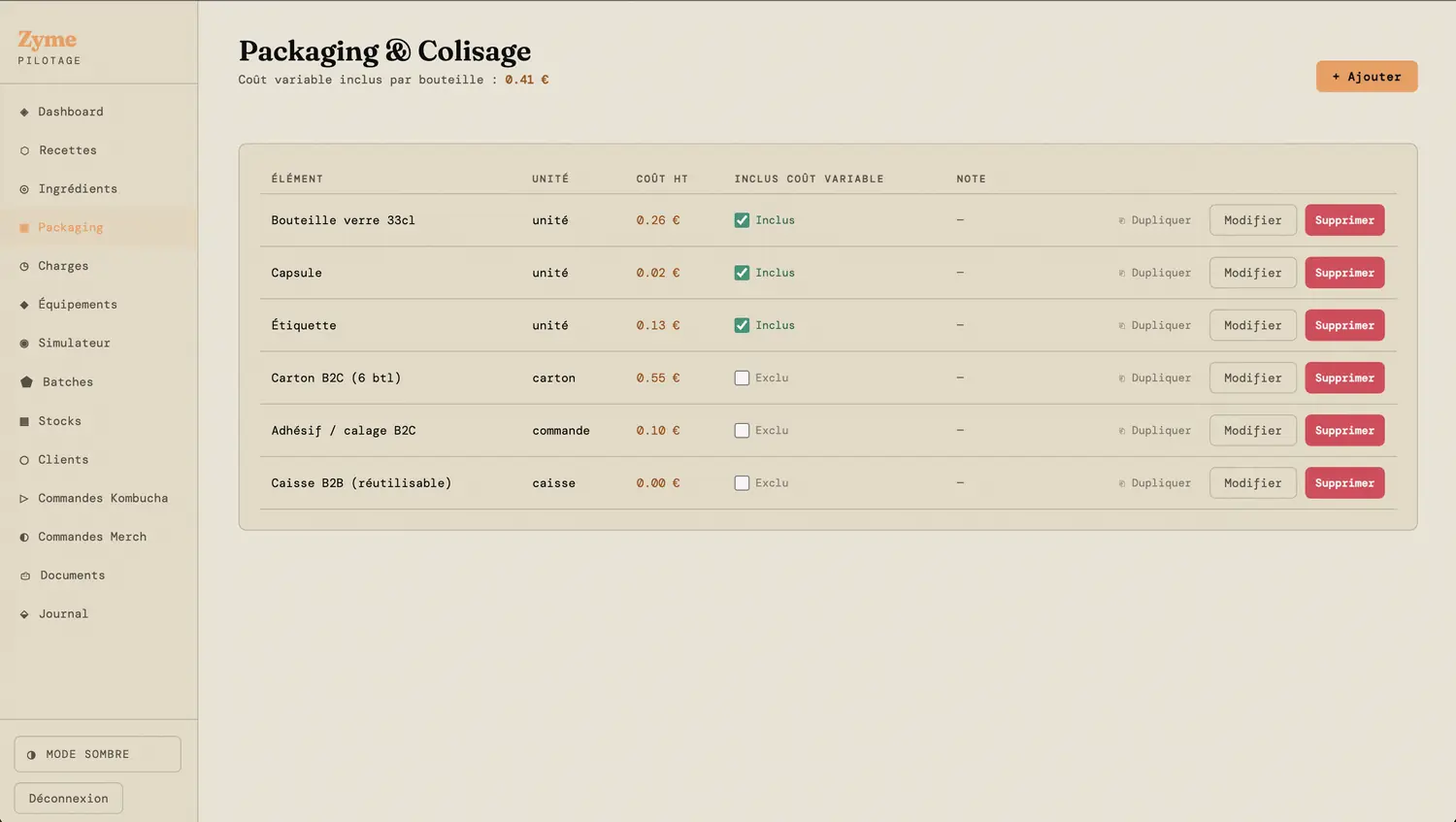
Task: Duplicate the Étiquette row via Dupliquer
Action: pyautogui.click(x=1154, y=325)
